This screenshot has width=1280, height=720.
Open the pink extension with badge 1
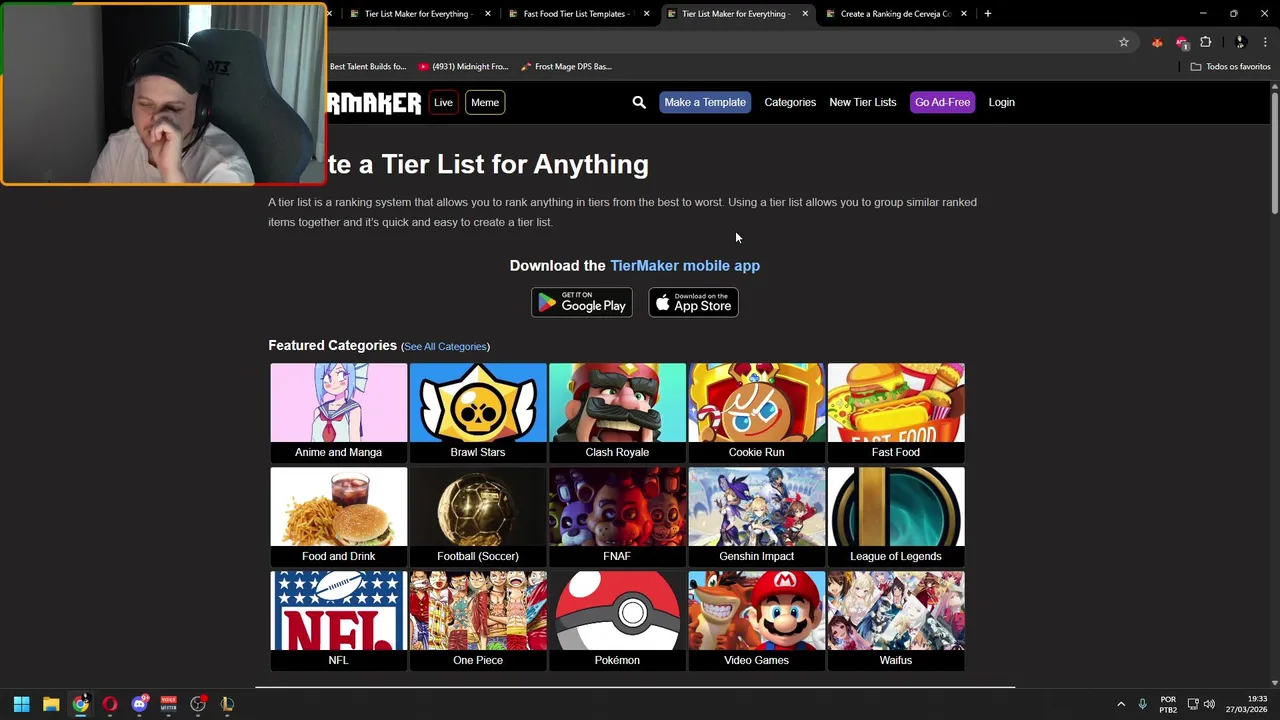coord(1182,42)
